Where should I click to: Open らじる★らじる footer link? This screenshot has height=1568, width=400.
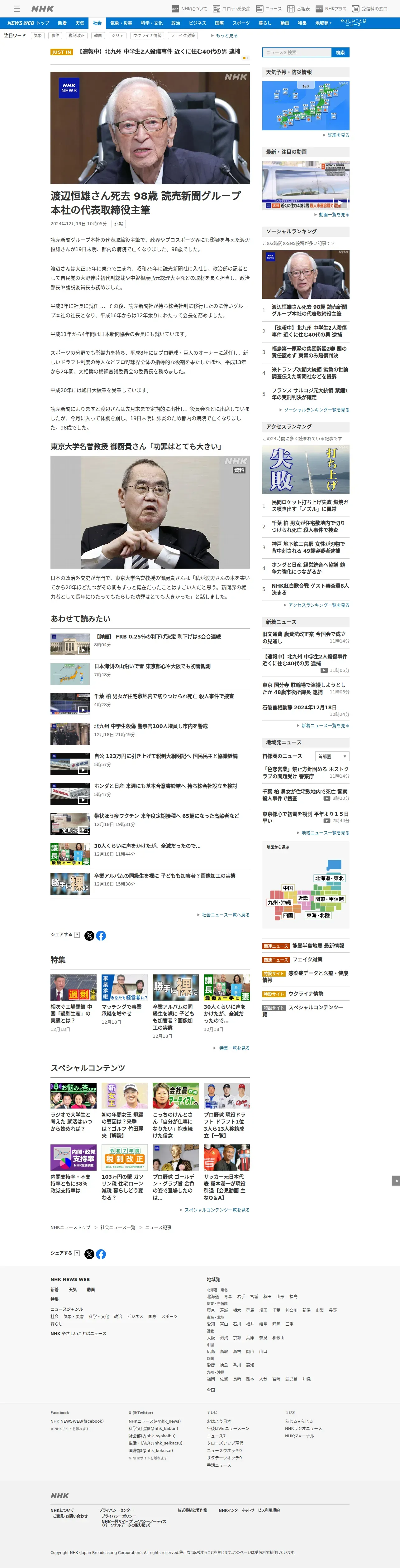(x=299, y=1421)
